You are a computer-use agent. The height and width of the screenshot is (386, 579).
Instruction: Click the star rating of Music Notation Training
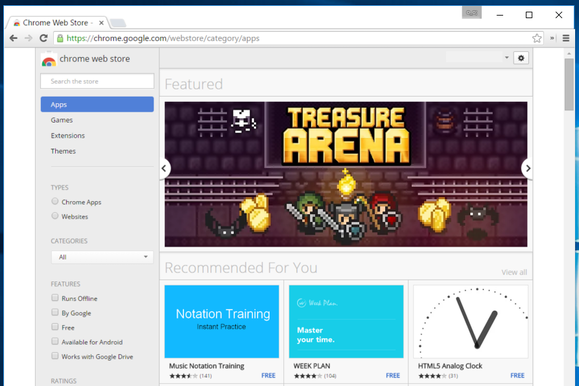(183, 376)
